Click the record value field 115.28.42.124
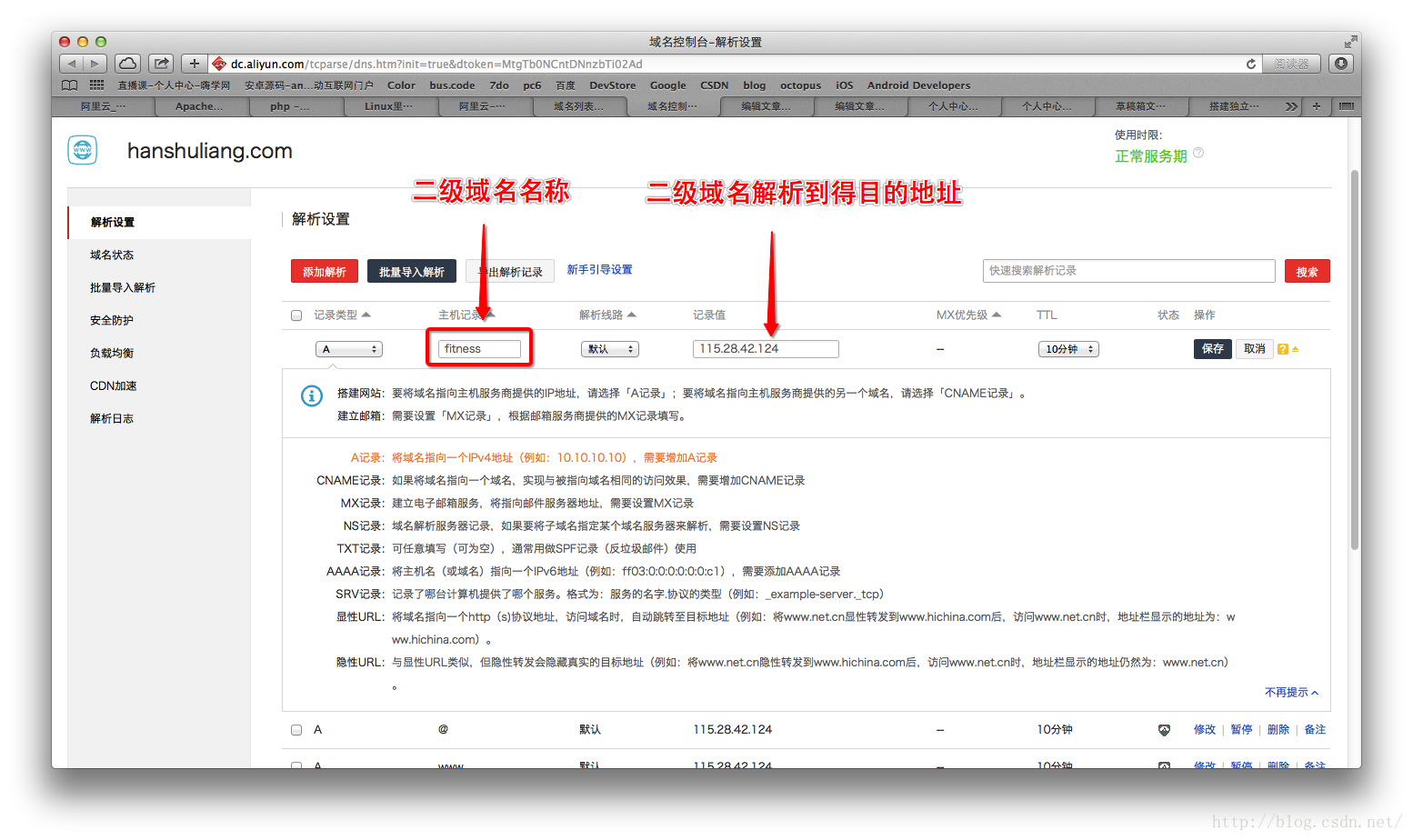The image size is (1413, 840). [766, 349]
